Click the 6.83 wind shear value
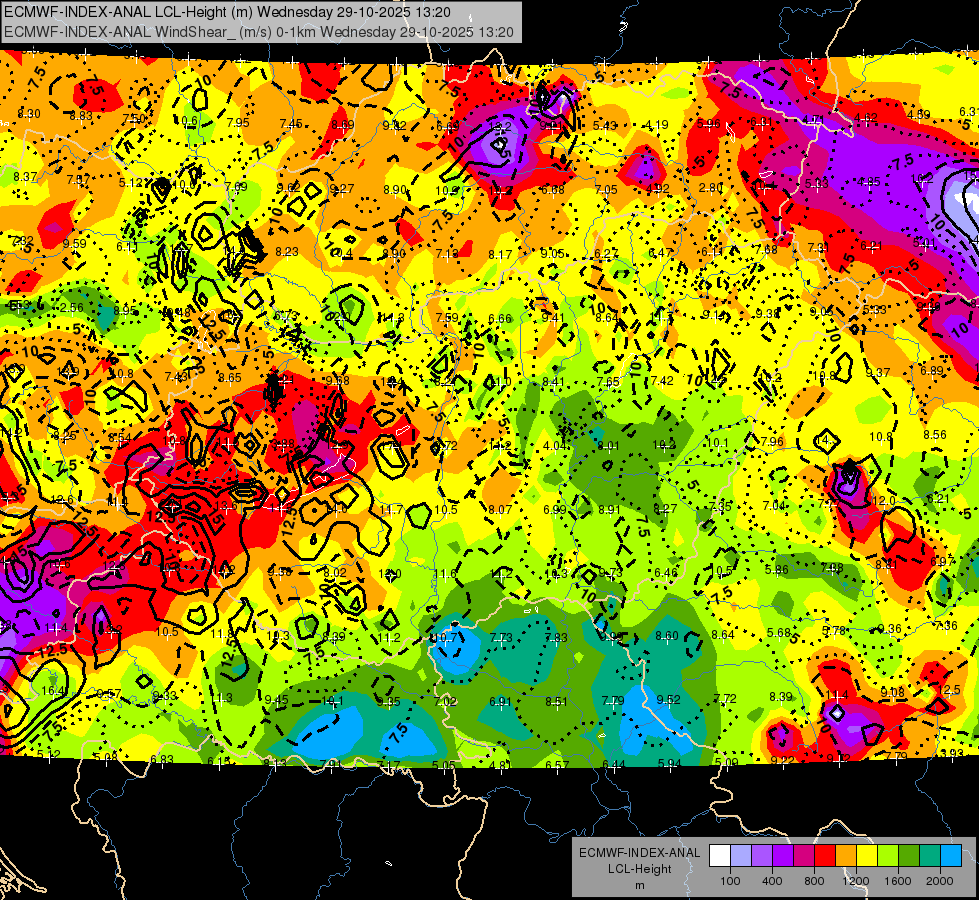Viewport: 979px width, 900px height. click(162, 759)
